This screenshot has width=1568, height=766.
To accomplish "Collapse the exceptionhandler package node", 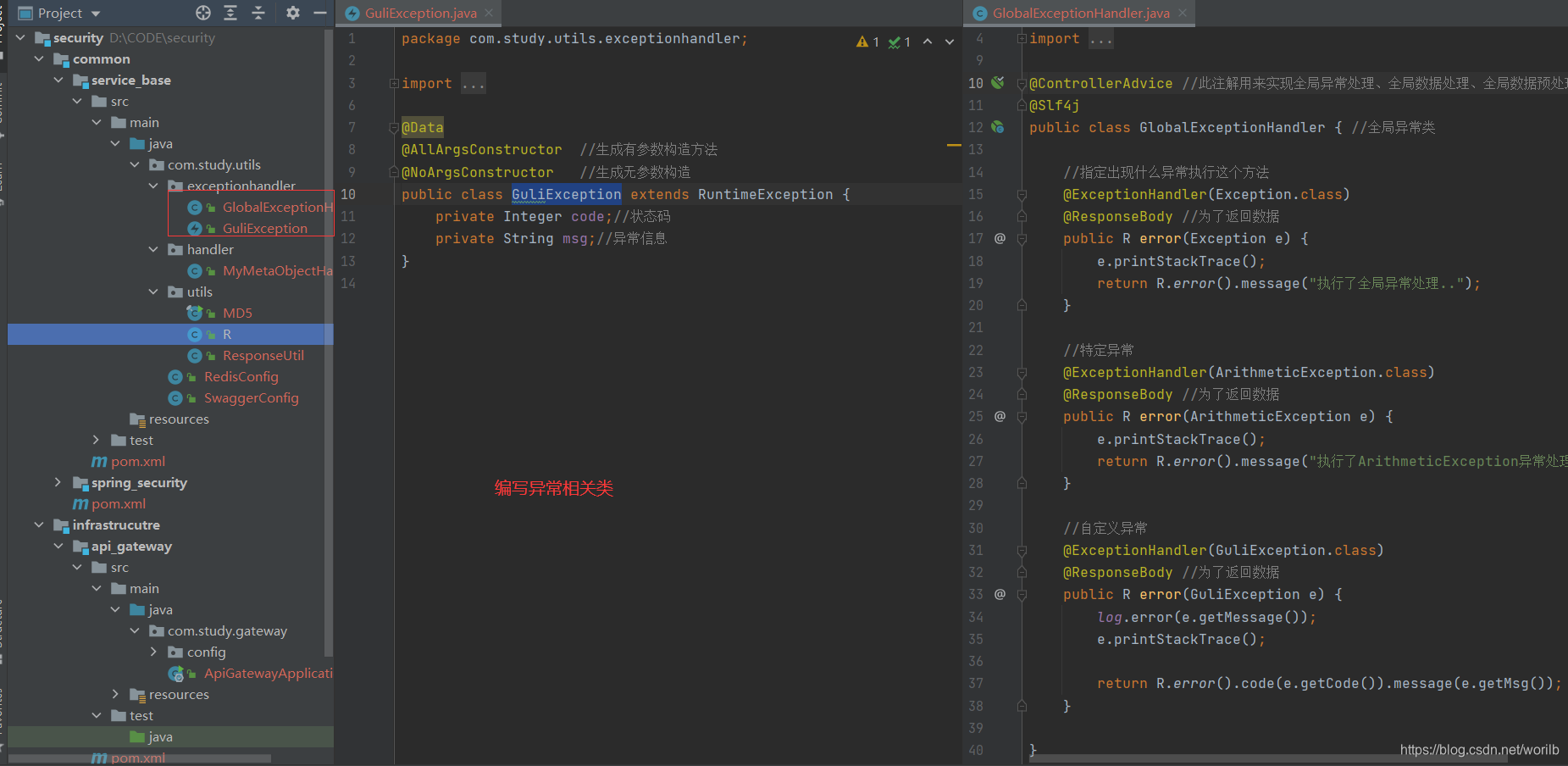I will [x=153, y=186].
